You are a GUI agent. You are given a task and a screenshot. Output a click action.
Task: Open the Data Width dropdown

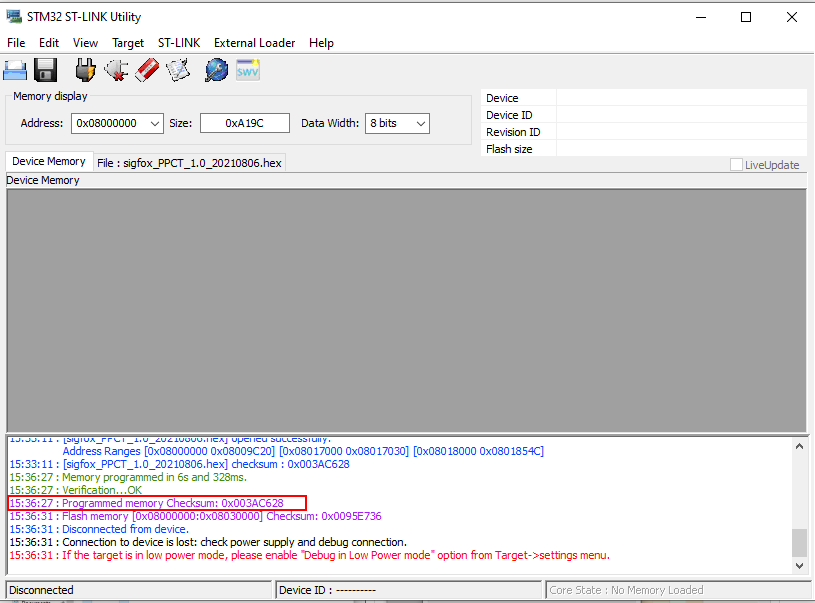[x=397, y=124]
